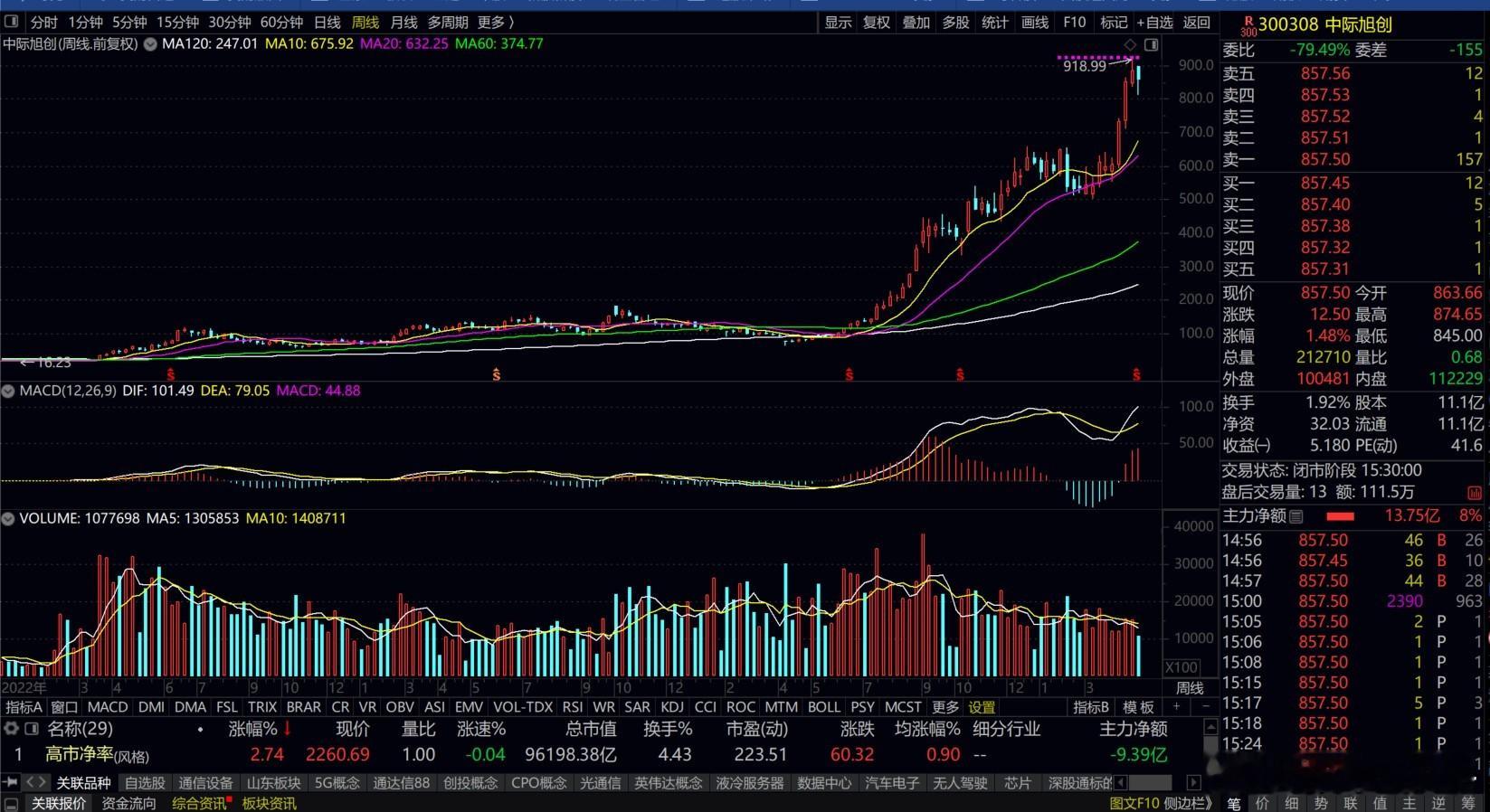Open the 指标B selector
The height and width of the screenshot is (812, 1490).
click(x=1091, y=707)
